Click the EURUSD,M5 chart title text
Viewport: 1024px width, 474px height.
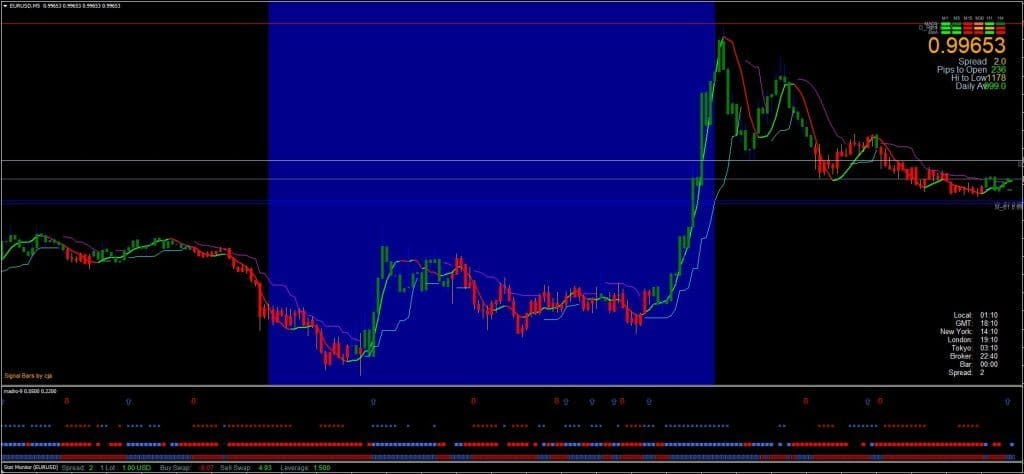[24, 6]
